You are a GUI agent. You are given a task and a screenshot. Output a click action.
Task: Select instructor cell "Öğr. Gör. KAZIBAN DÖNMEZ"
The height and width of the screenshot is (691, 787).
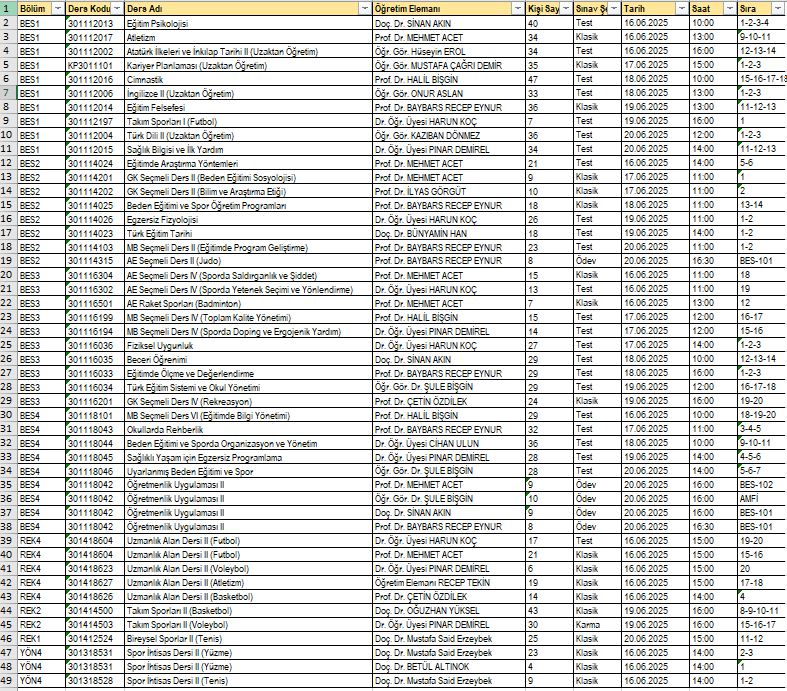click(x=449, y=135)
